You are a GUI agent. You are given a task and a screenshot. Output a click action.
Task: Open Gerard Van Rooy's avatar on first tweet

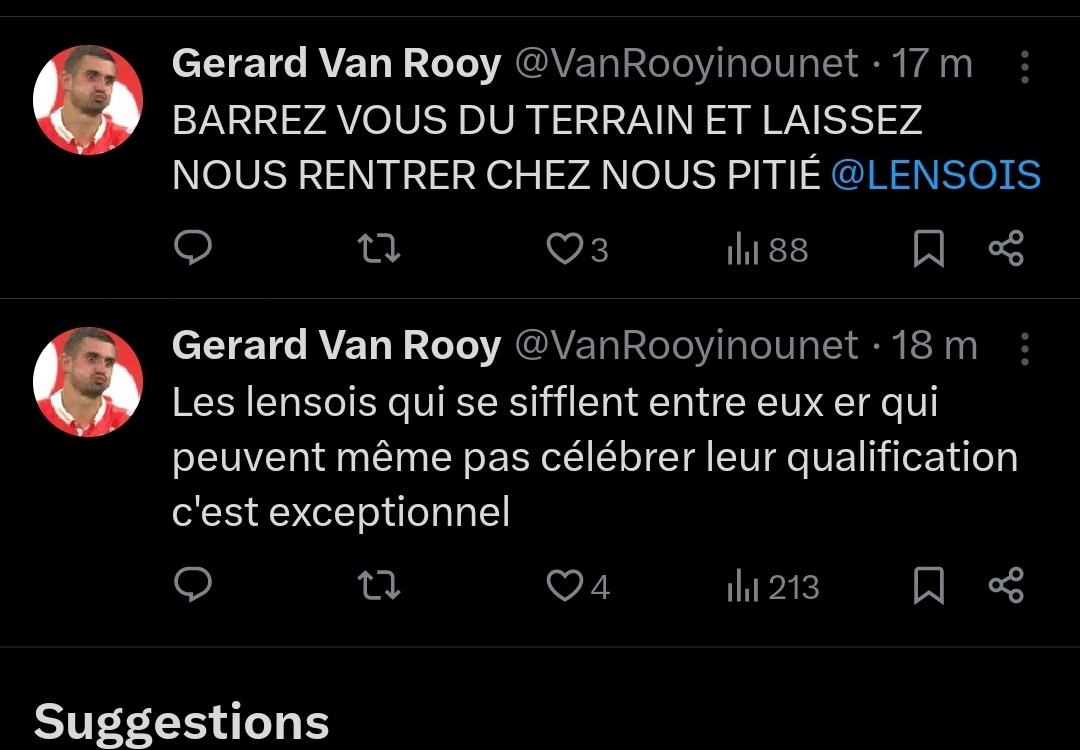88,100
